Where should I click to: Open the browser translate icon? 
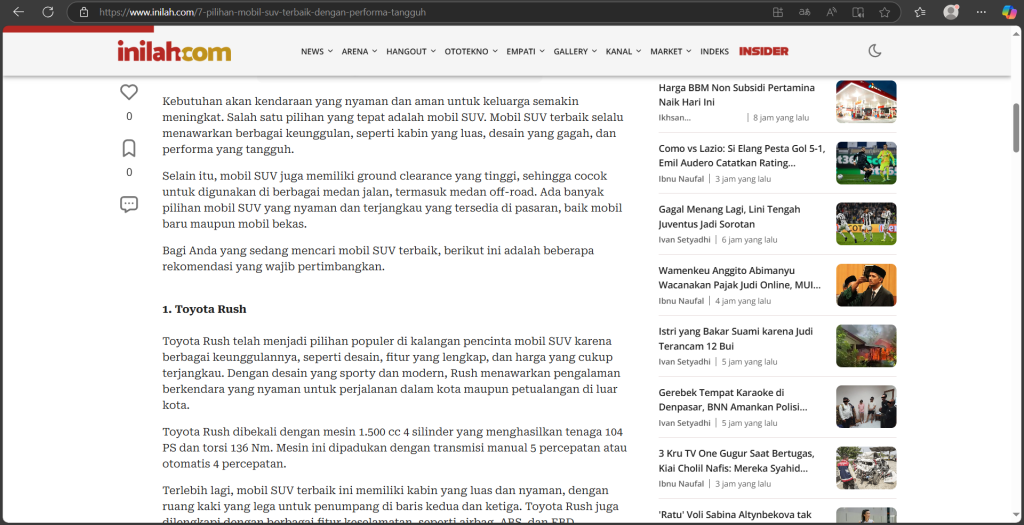(x=804, y=12)
